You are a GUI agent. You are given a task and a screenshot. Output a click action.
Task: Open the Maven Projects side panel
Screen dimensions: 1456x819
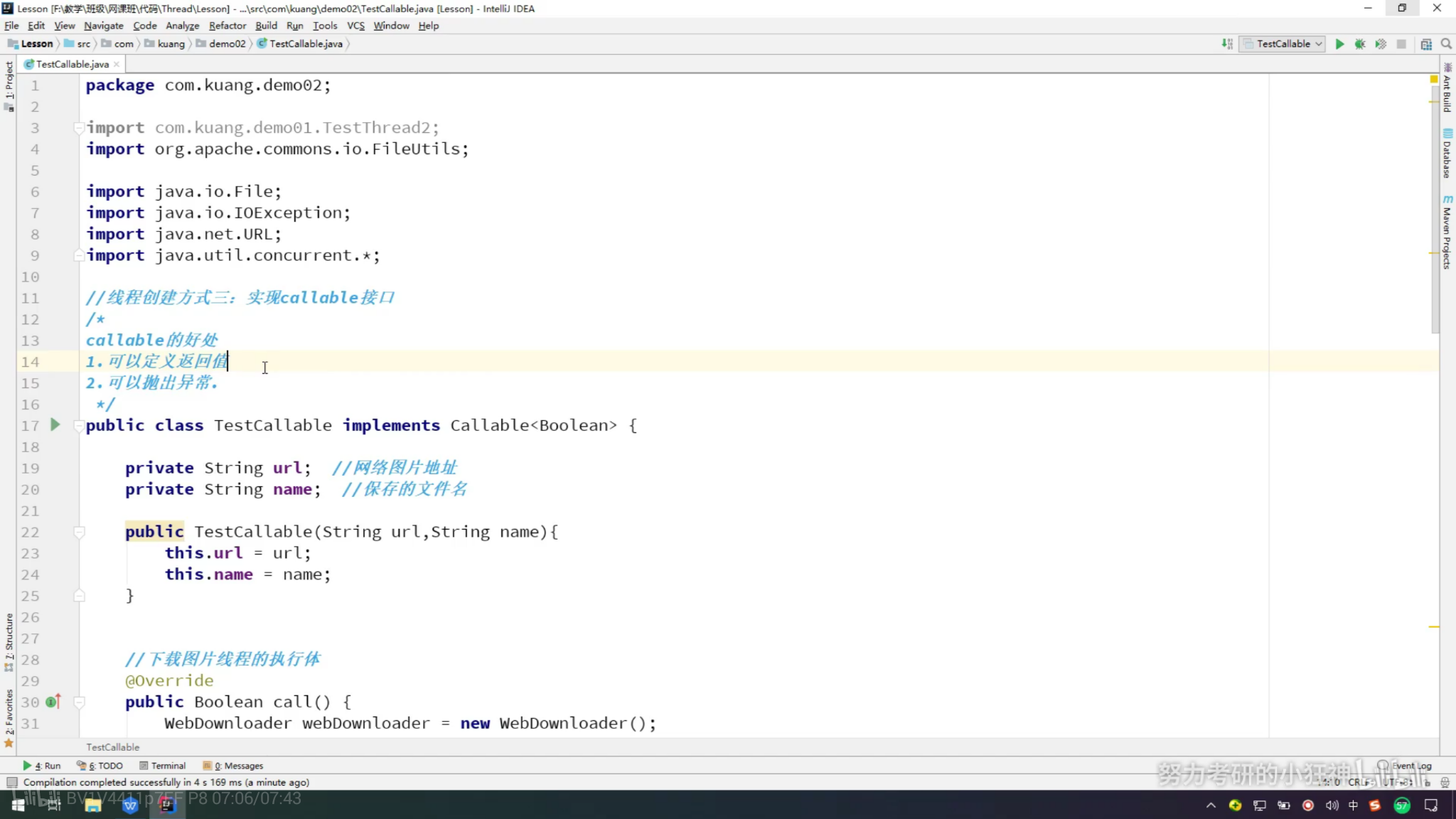(x=1447, y=233)
